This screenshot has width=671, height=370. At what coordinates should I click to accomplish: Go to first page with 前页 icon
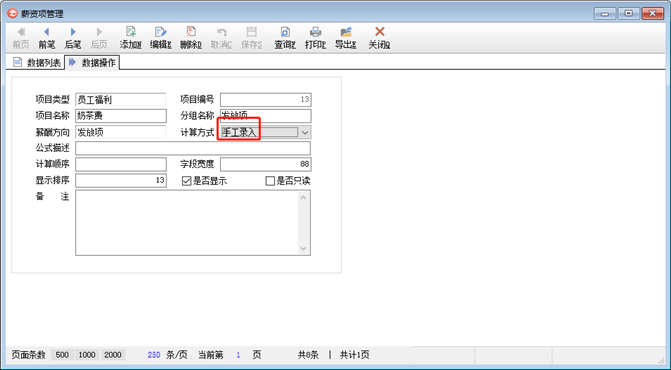[x=21, y=32]
